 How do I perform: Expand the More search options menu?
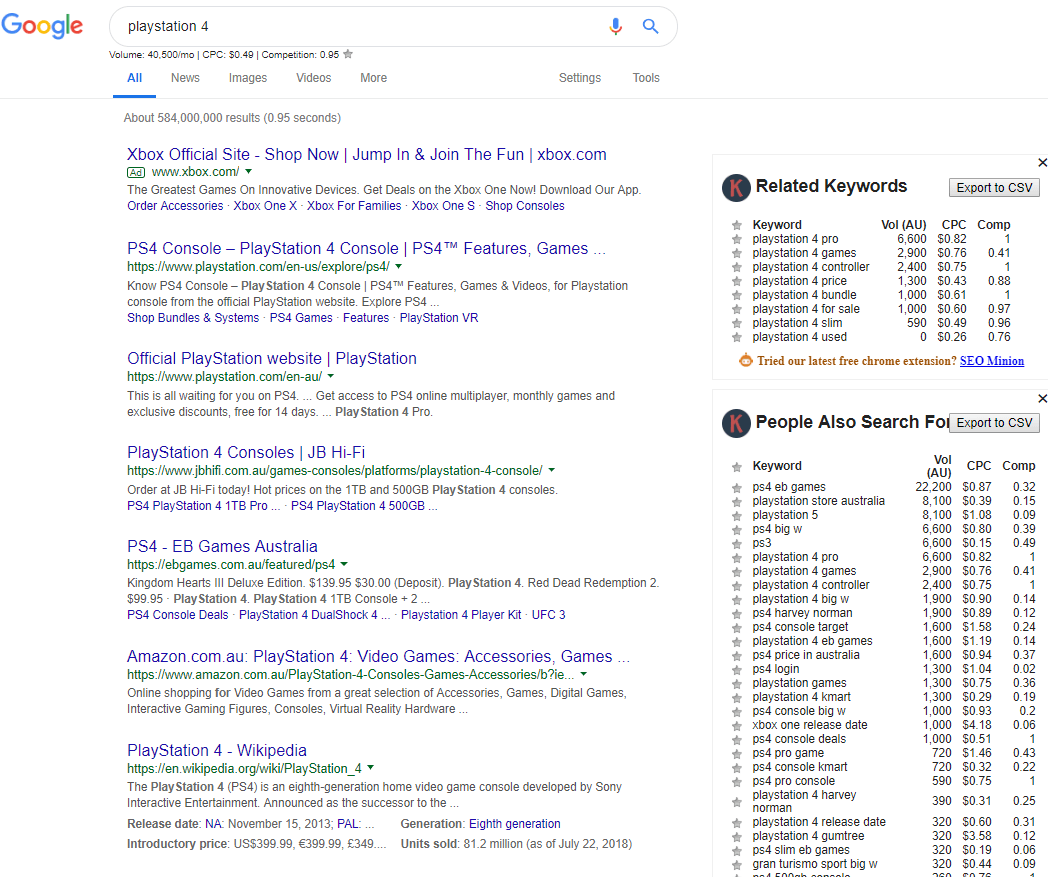373,78
